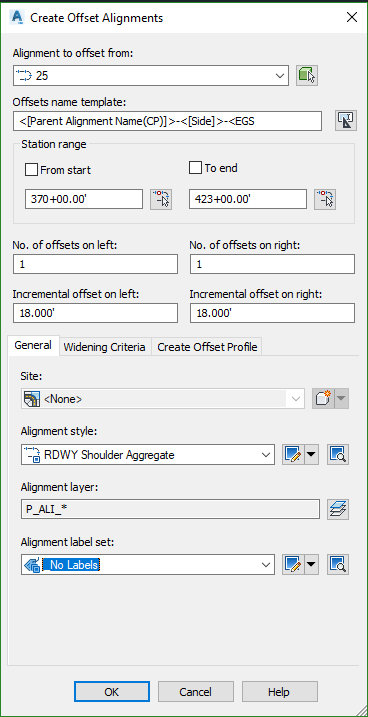
Task: Click the create new site icon
Action: (323, 399)
